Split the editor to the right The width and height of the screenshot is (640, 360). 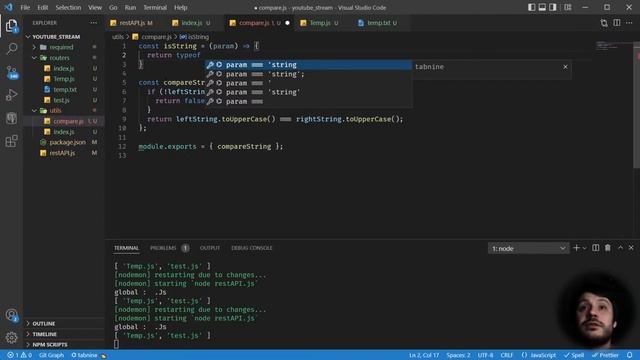pos(617,23)
